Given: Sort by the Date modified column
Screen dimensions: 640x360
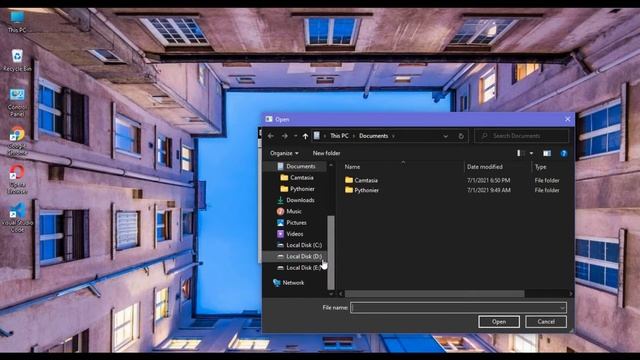Looking at the screenshot, I should click(484, 167).
